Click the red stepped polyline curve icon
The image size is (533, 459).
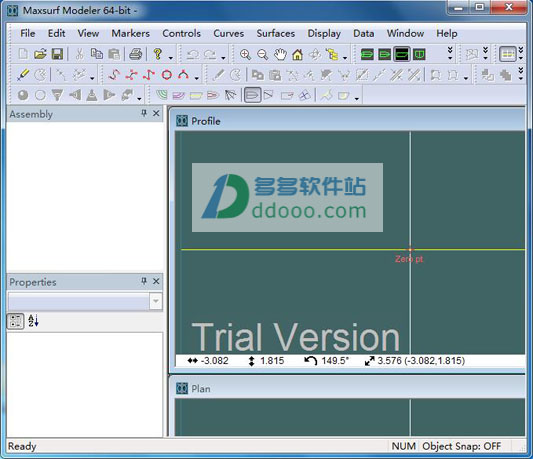149,75
